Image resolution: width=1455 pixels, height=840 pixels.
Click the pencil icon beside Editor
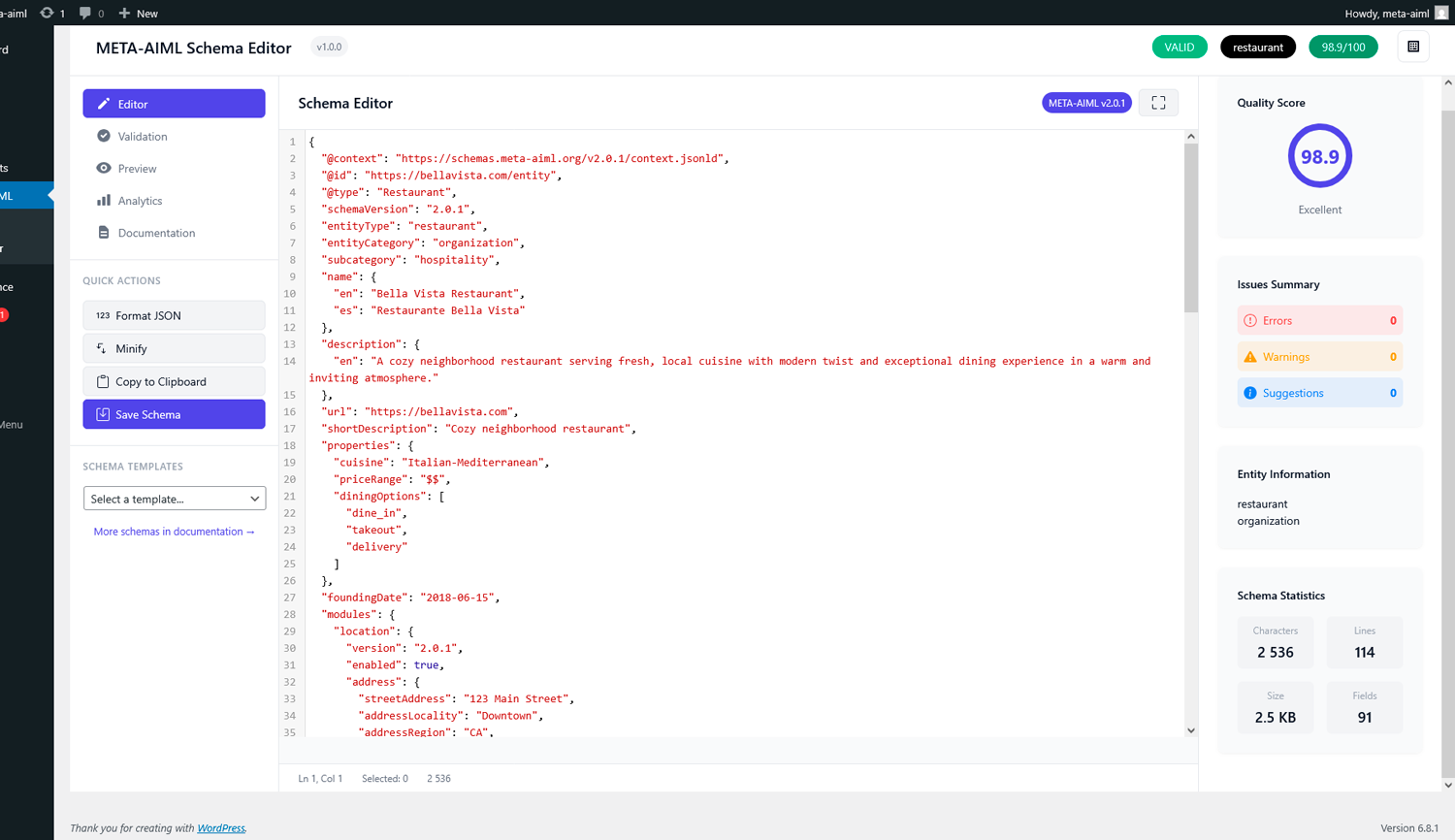coord(104,104)
